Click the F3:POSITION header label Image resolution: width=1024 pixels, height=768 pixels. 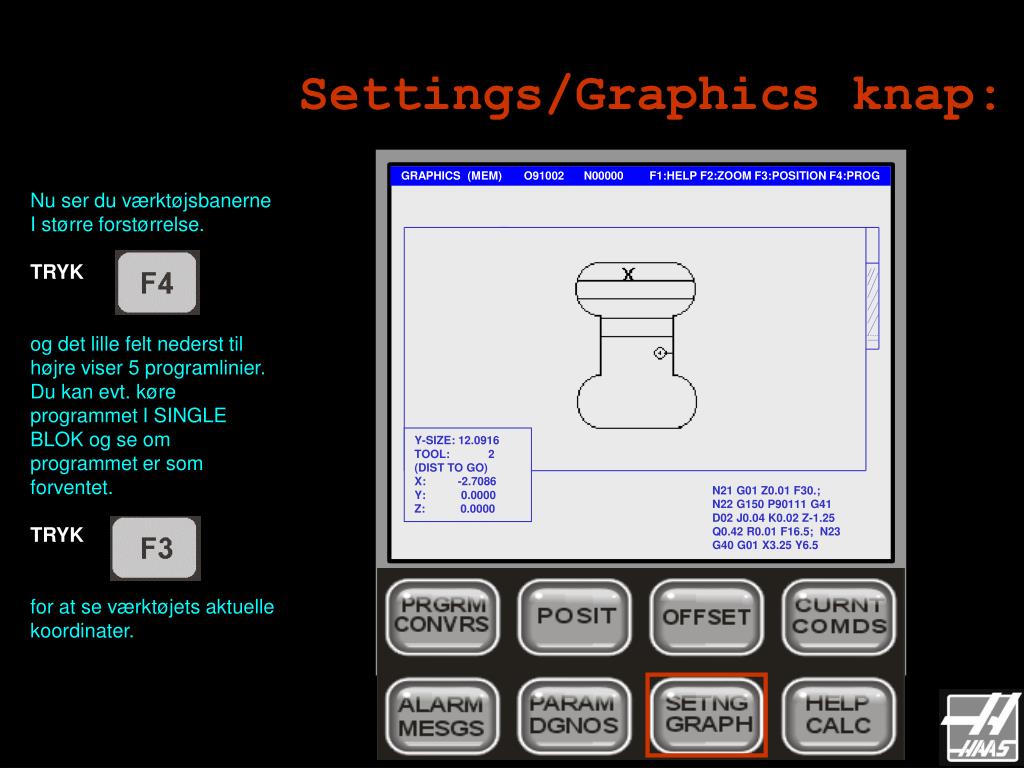click(790, 176)
